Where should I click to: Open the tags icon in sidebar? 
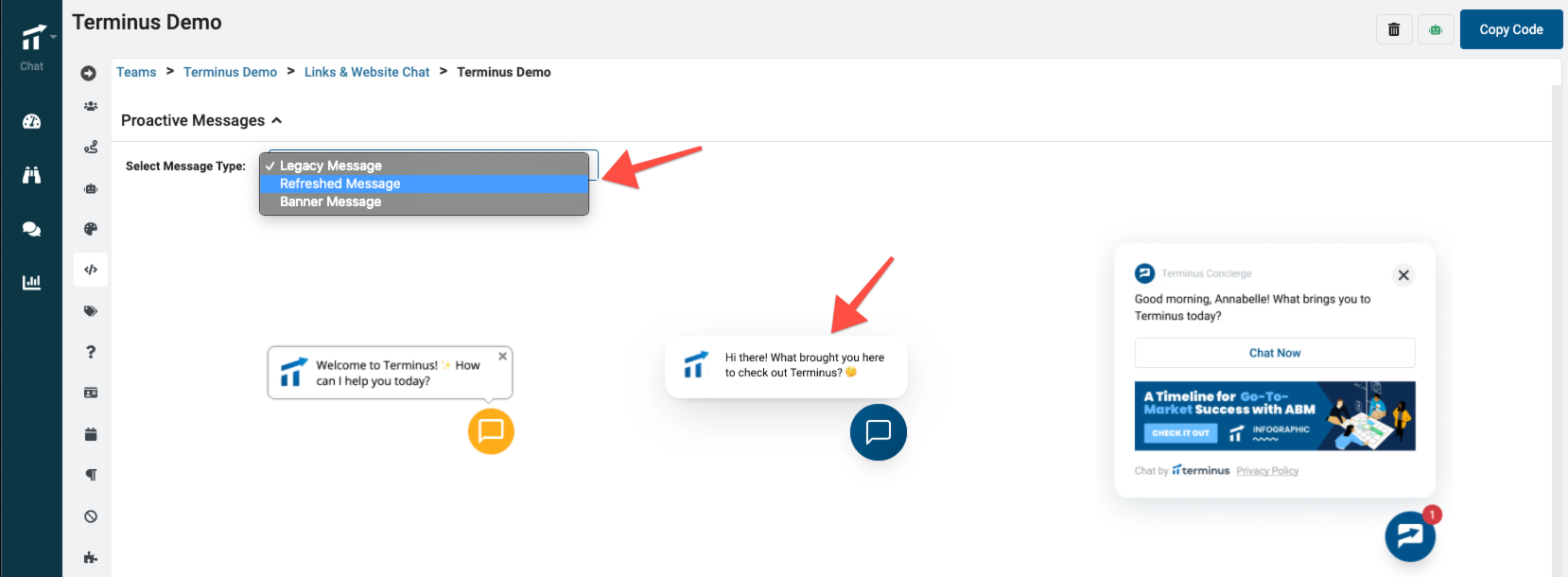coord(91,310)
